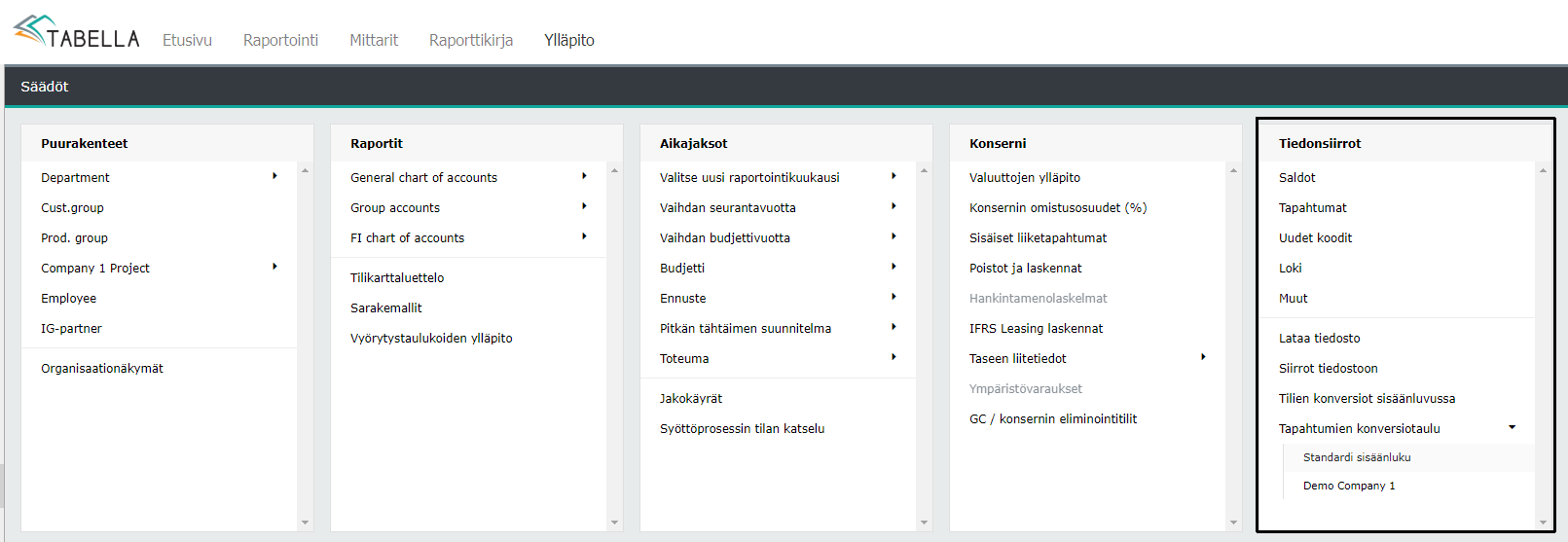The height and width of the screenshot is (542, 1568).
Task: Open the Tilikarttaluettelo link
Action: pyautogui.click(x=397, y=277)
